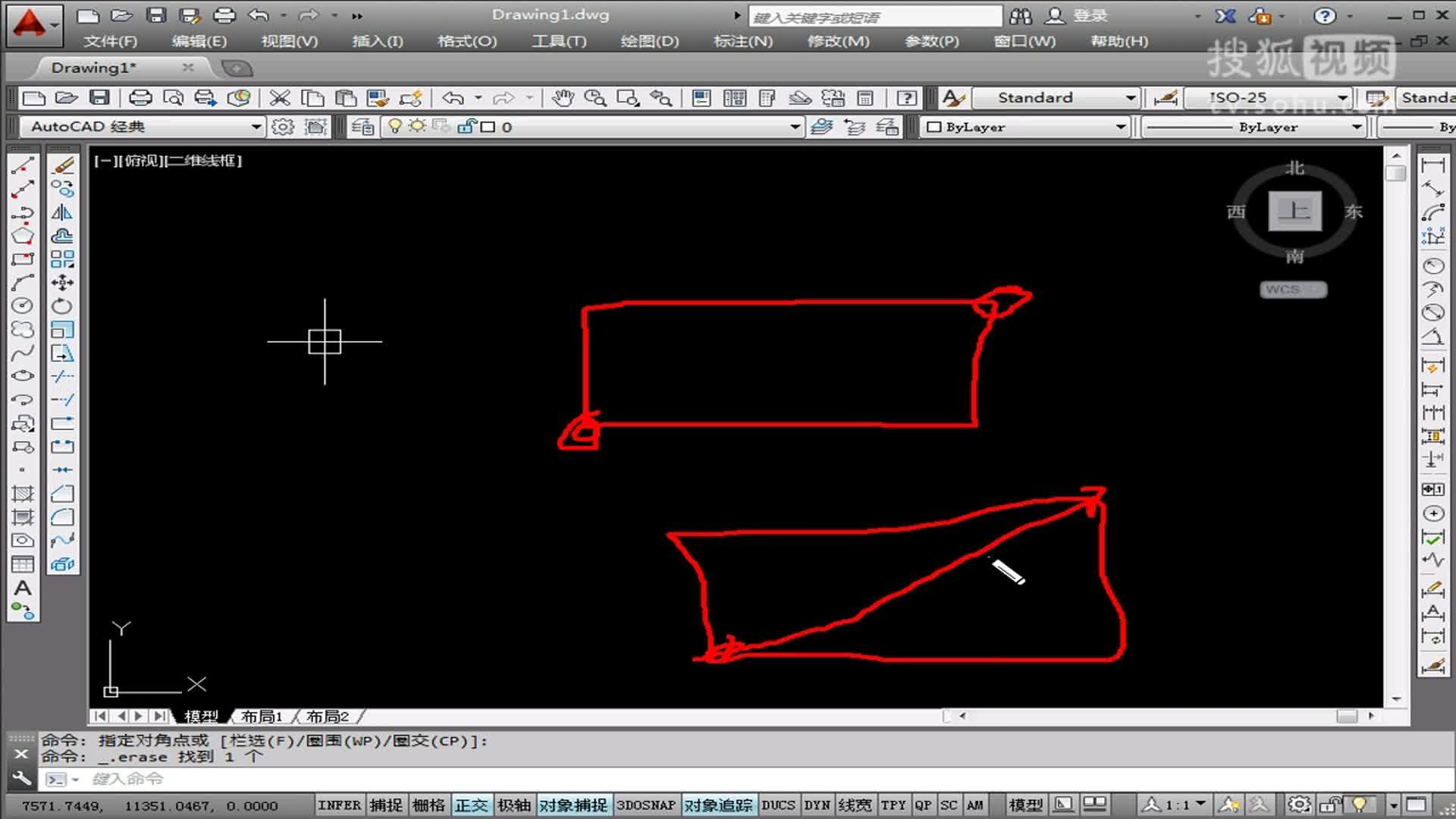The height and width of the screenshot is (819, 1456).
Task: Select the Line tool in draw toolbar
Action: pos(23,166)
